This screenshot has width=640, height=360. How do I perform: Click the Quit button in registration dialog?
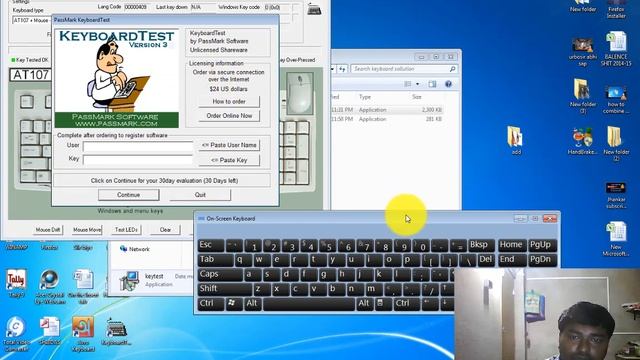[200, 195]
